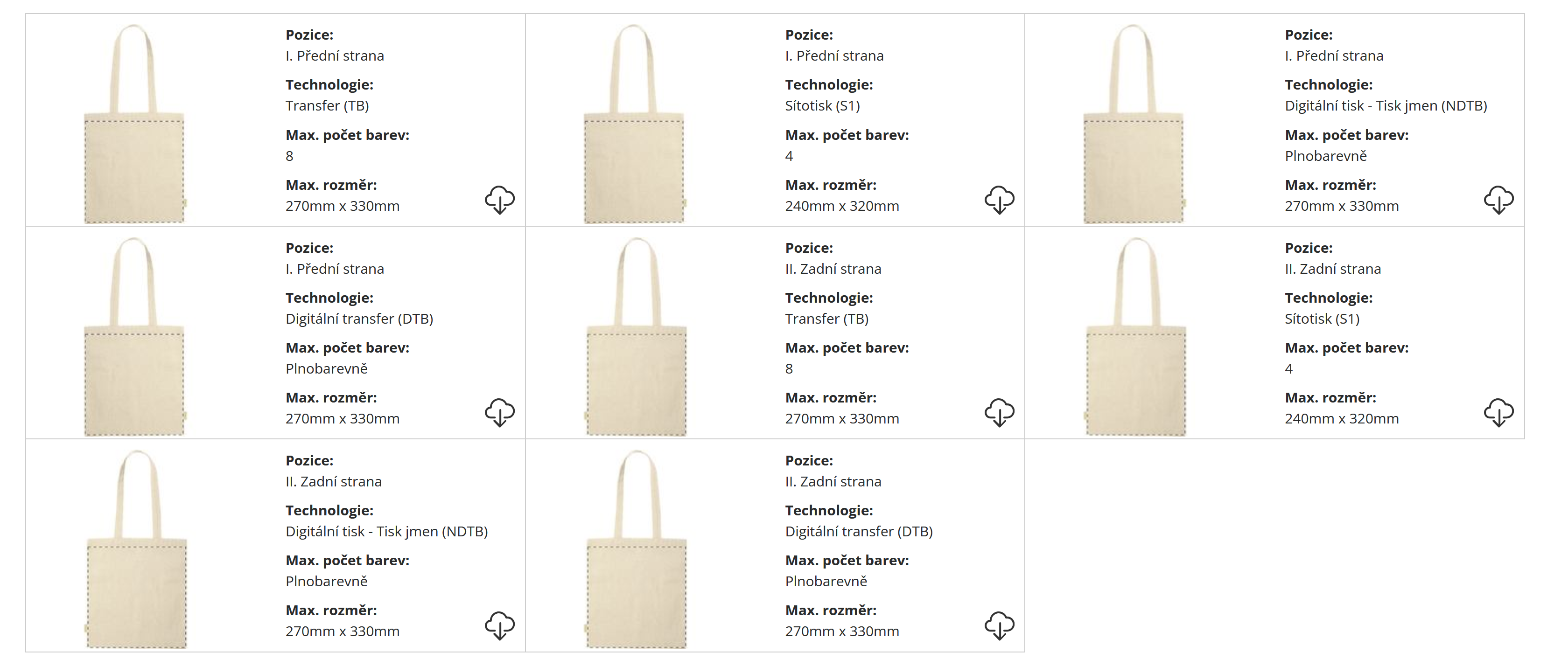
Task: Click "Plnobarevně" on back Digitální transfer card
Action: 826,582
